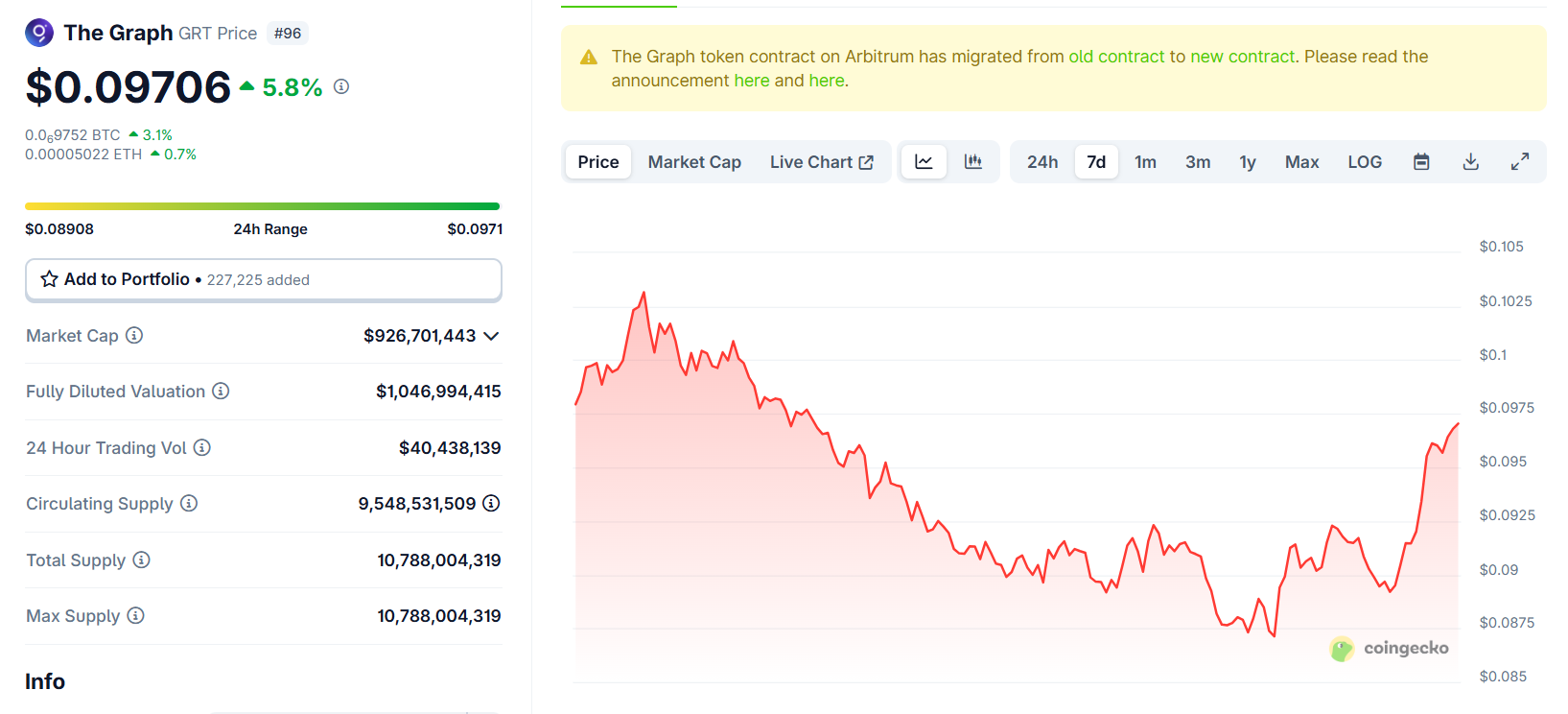The image size is (1568, 714).
Task: Click the 24h high value $0.0971
Action: tap(475, 229)
